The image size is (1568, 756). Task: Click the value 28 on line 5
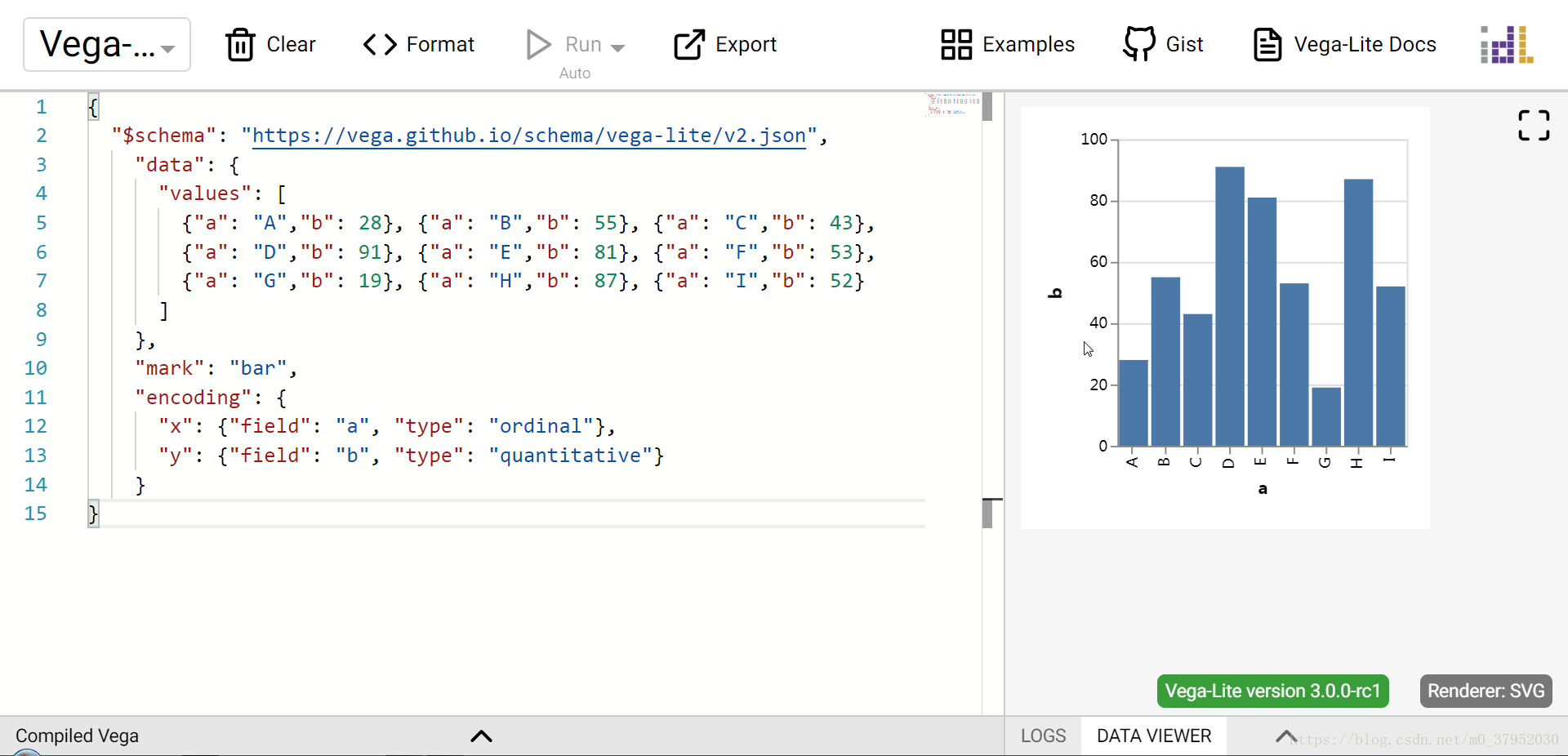[370, 223]
